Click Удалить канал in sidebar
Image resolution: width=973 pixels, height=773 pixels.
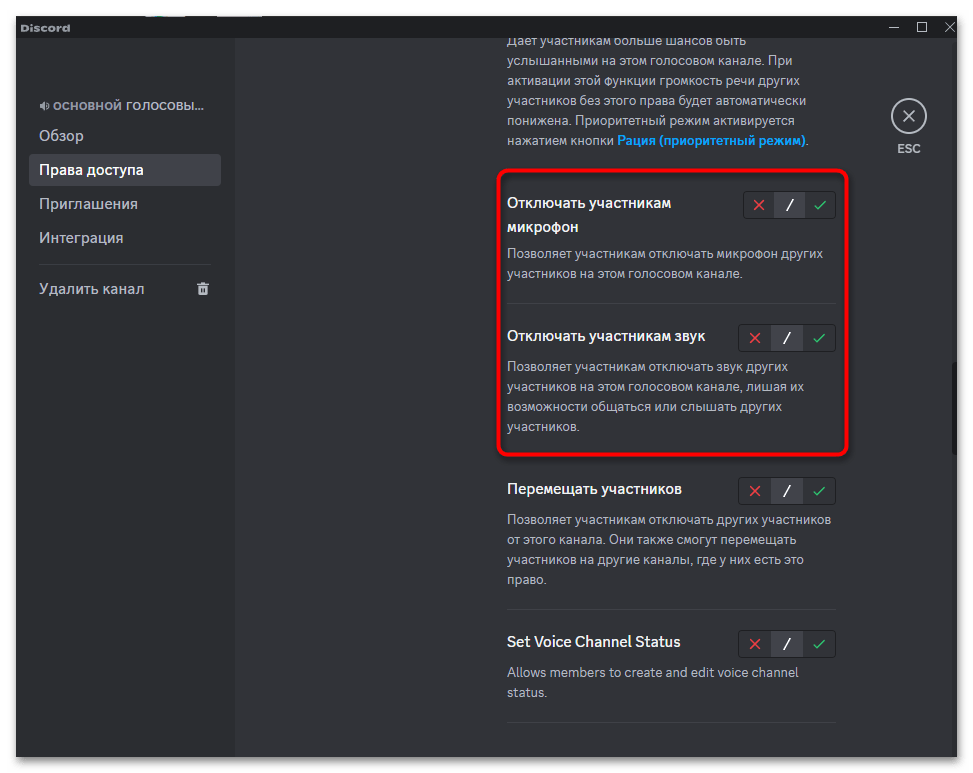pyautogui.click(x=125, y=289)
